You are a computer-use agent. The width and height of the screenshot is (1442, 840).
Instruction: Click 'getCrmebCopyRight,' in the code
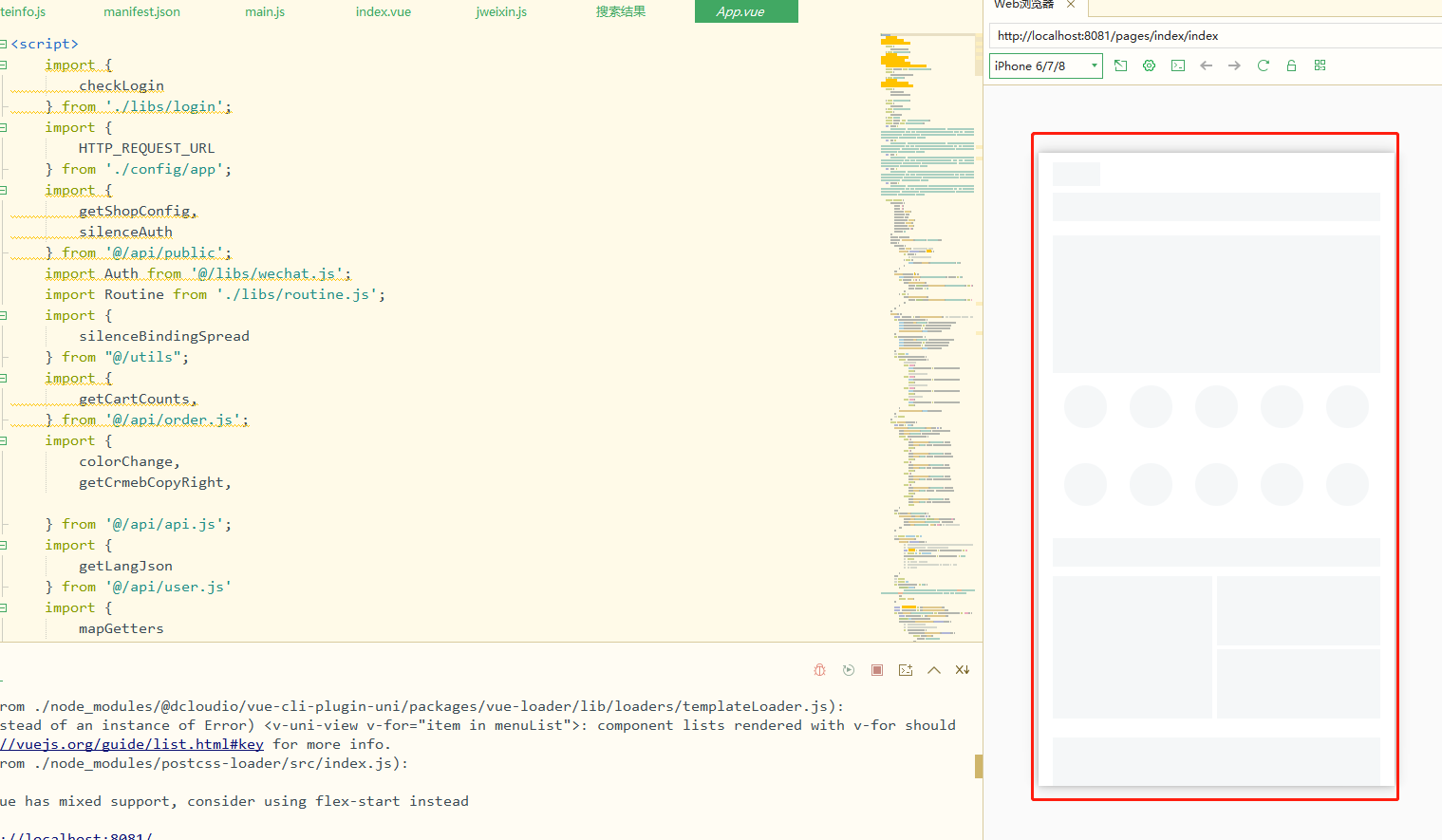tap(156, 482)
